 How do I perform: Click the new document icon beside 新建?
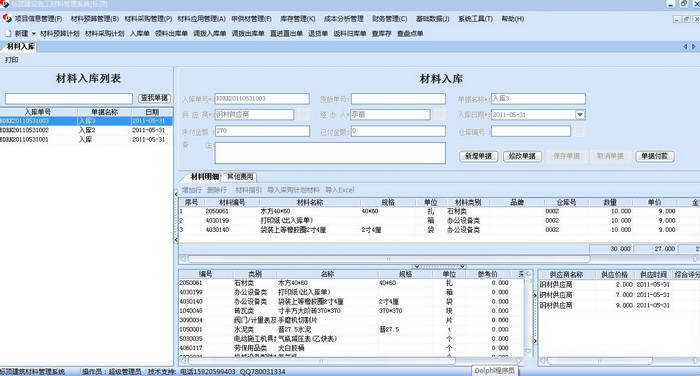(8, 33)
